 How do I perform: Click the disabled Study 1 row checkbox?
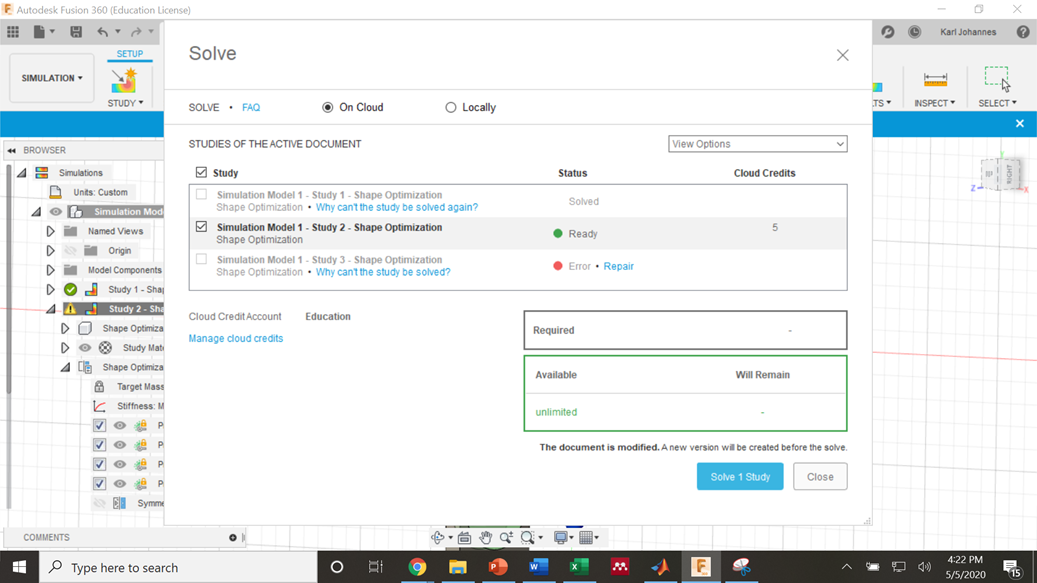click(201, 194)
